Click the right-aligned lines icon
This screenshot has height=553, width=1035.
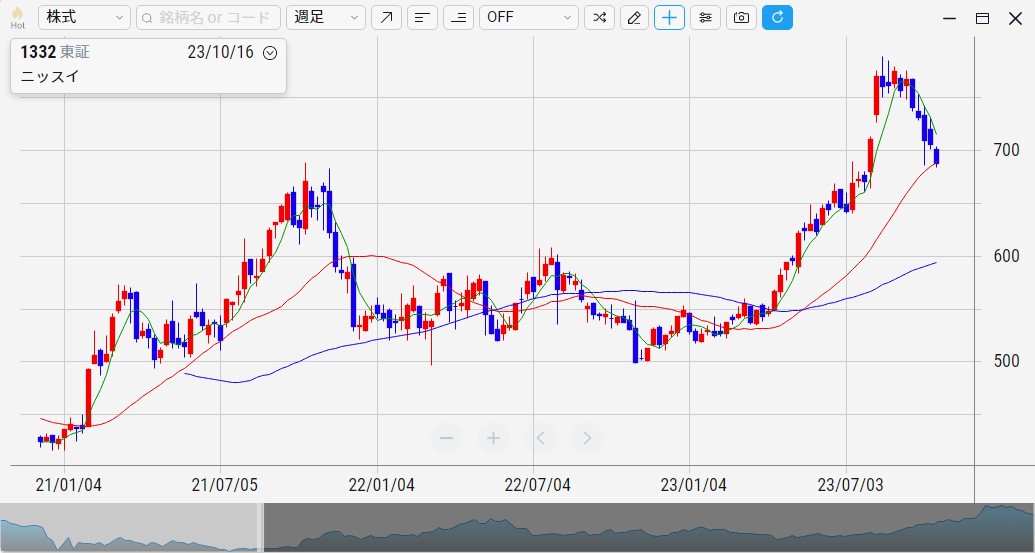458,17
